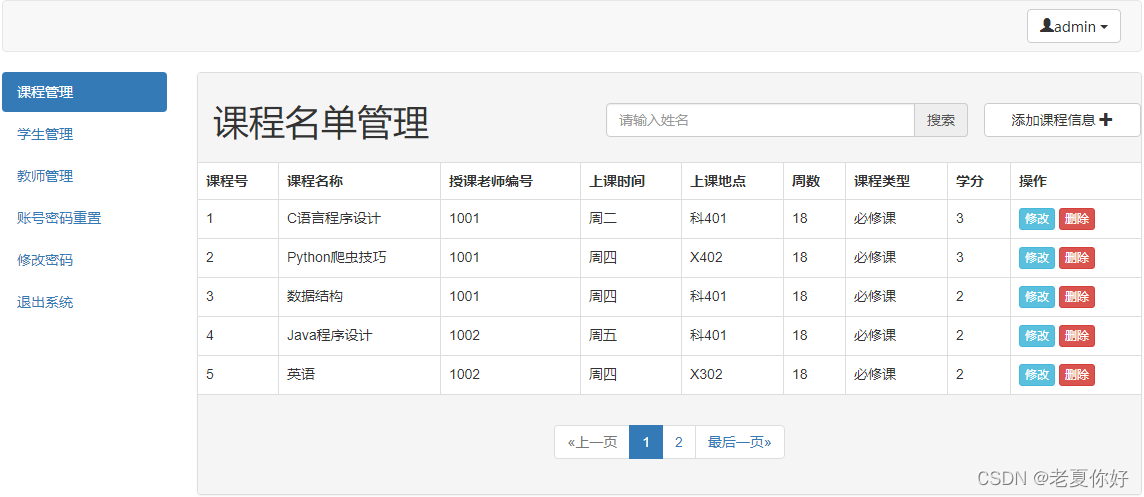Image resolution: width=1144 pixels, height=497 pixels.
Task: Click 修改 for Python爬虫技巧 row
Action: tap(1037, 258)
